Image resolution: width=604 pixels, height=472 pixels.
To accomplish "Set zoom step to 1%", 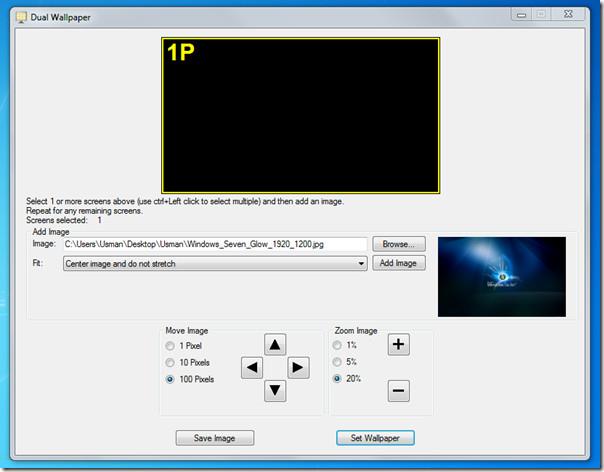I will click(339, 345).
